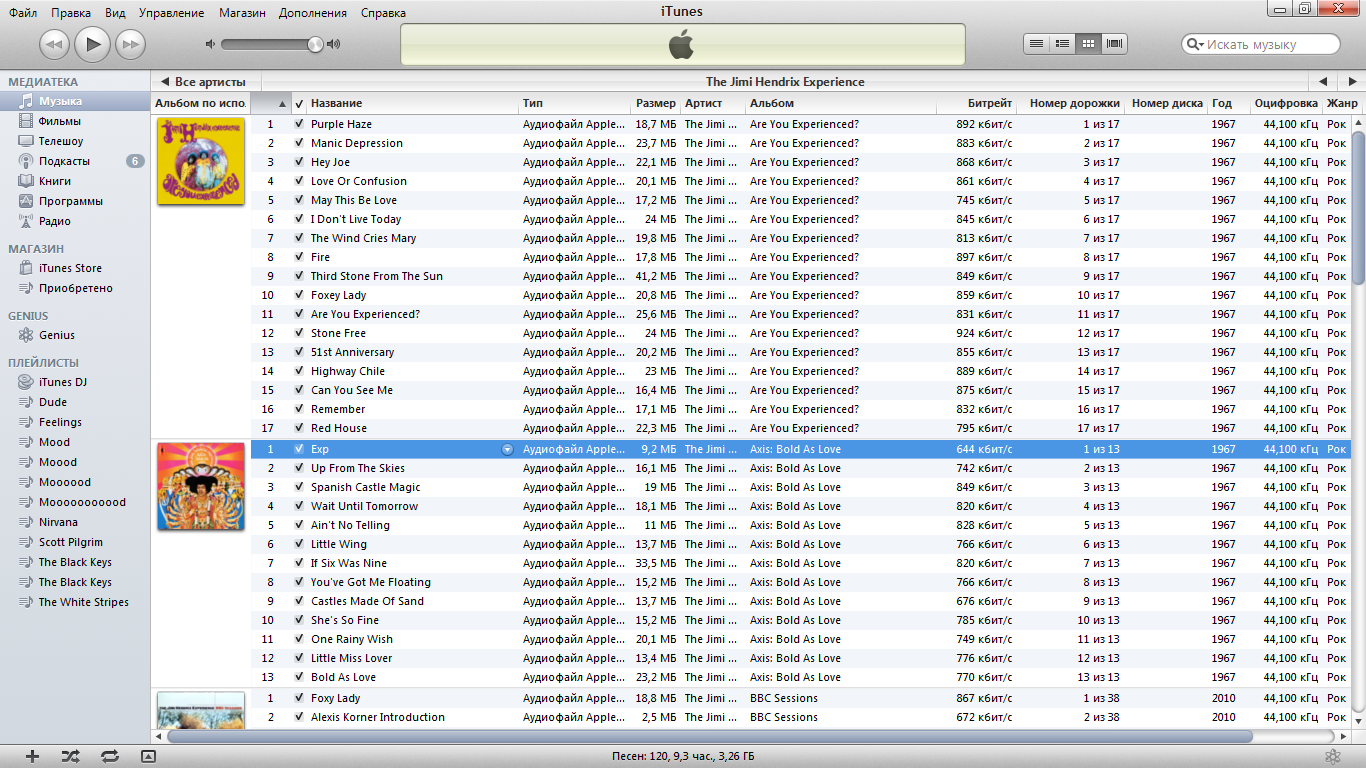The image size is (1366, 768).
Task: Adjust the volume slider knob
Action: point(316,44)
